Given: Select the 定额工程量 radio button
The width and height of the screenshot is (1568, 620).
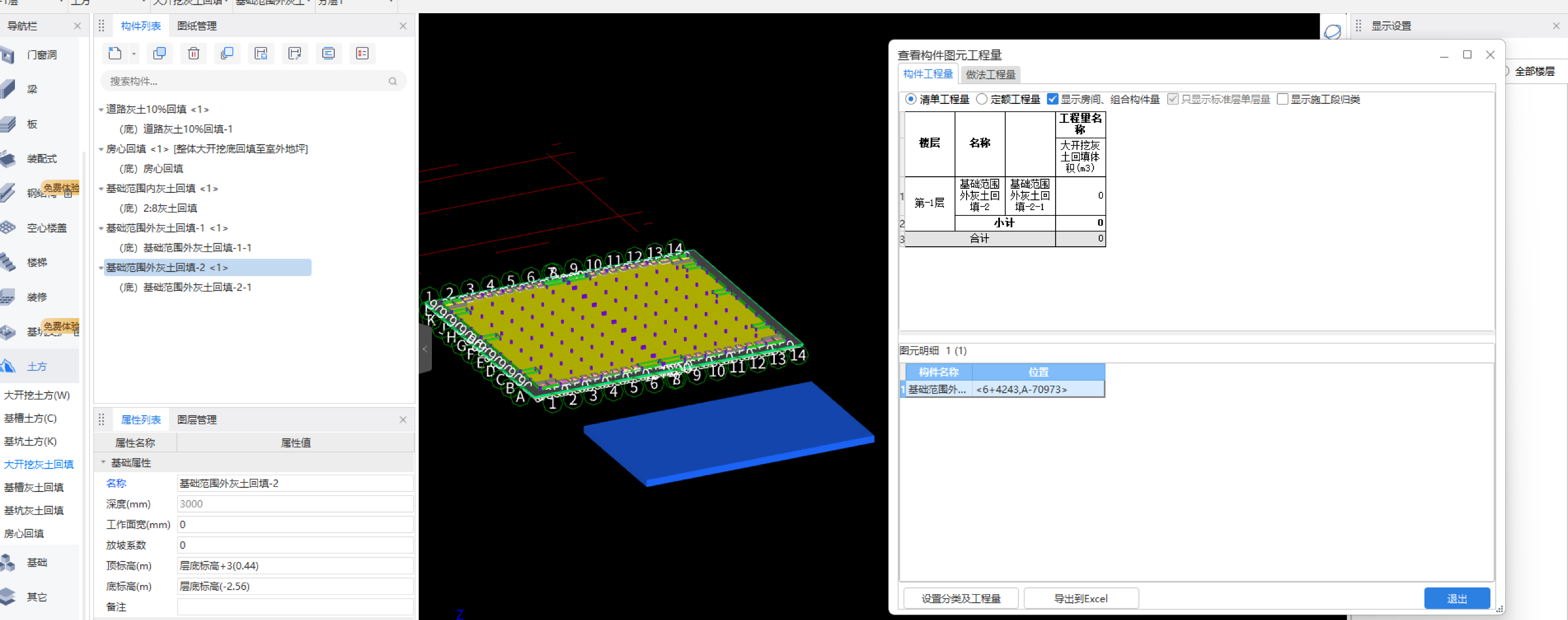Looking at the screenshot, I should click(981, 99).
